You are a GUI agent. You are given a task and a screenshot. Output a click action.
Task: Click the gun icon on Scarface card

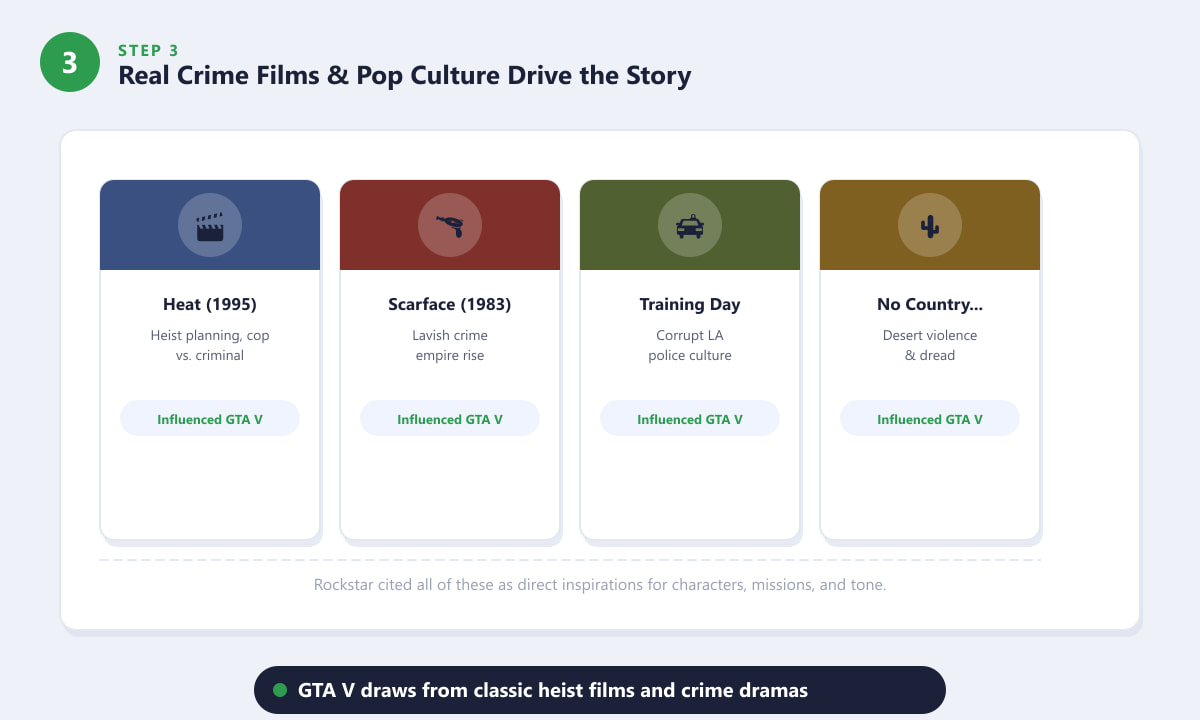450,226
